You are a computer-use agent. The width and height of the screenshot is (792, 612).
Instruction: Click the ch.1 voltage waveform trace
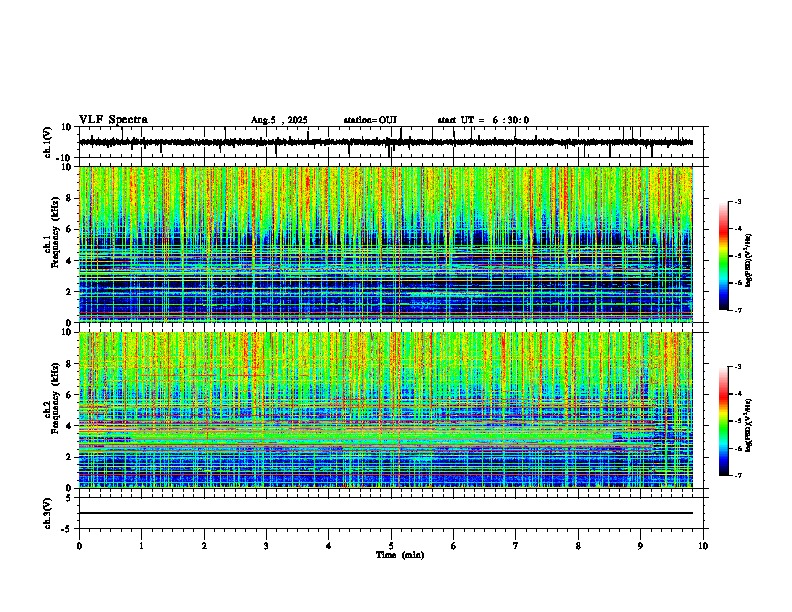[x=386, y=142]
